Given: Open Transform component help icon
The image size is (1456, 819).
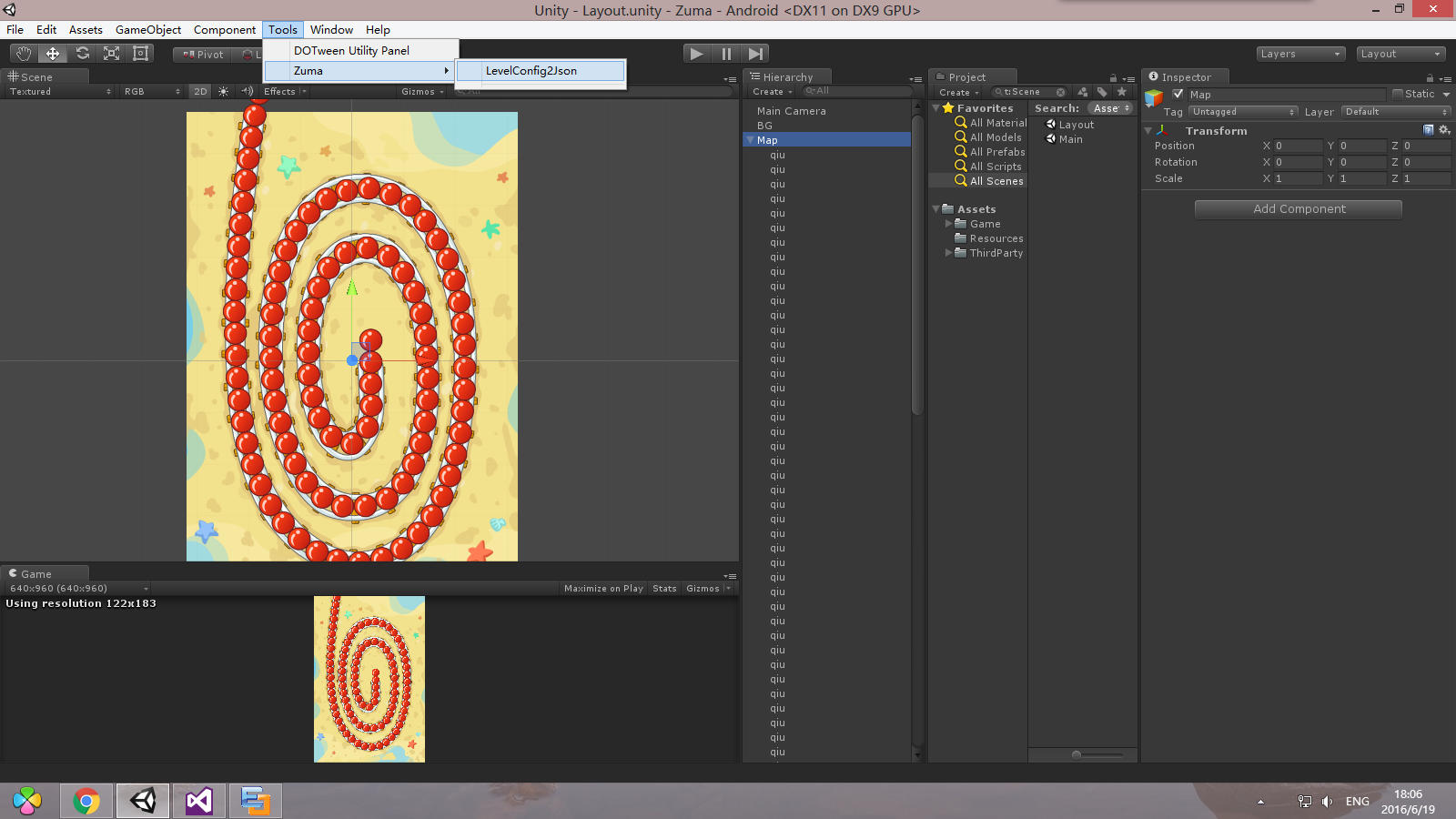Looking at the screenshot, I should [x=1428, y=130].
